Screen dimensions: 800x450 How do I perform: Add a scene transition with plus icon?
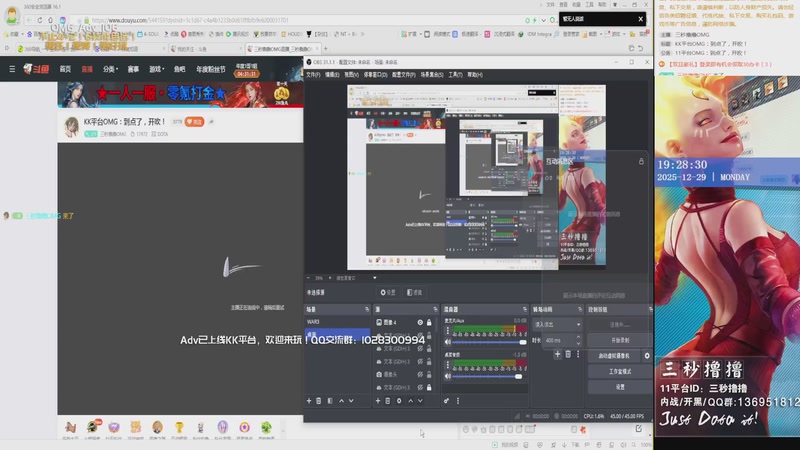coord(558,354)
